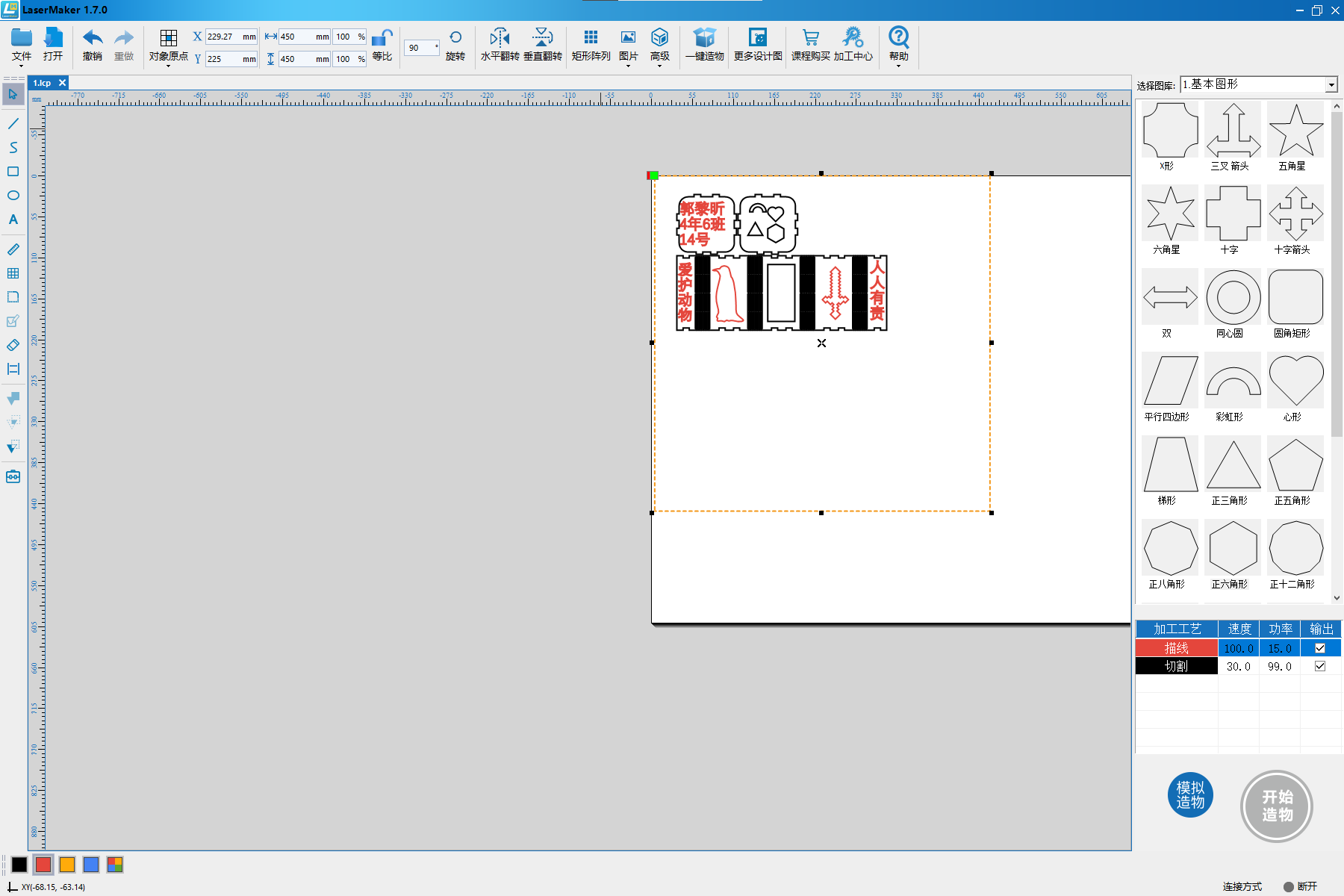The image size is (1344, 896).
Task: Open the multicolor palette swatch
Action: pyautogui.click(x=115, y=865)
